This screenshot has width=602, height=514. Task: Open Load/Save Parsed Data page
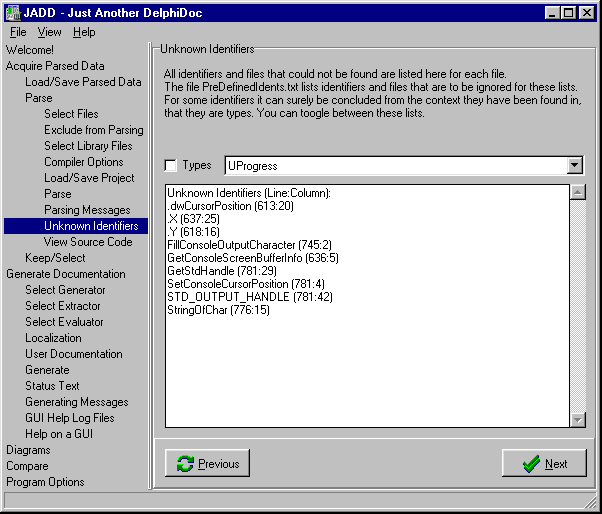pyautogui.click(x=83, y=82)
